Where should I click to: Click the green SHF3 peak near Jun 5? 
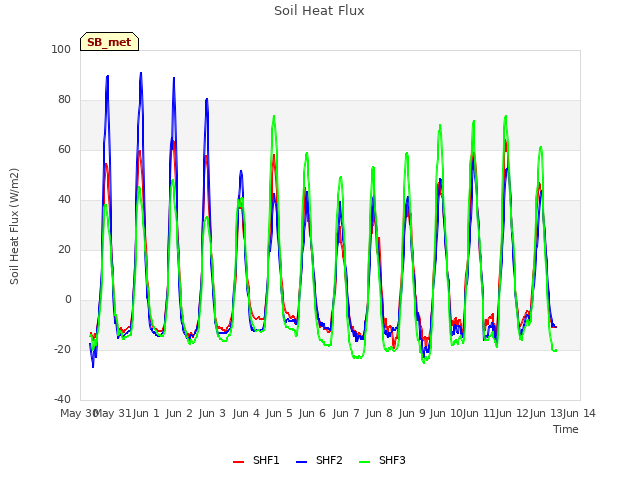tap(274, 116)
